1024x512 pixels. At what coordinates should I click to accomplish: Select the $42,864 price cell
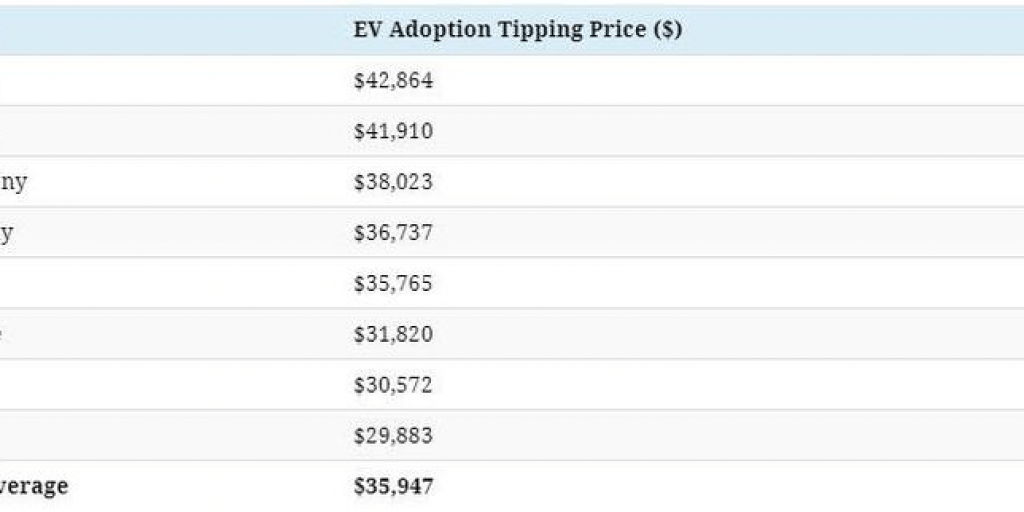tap(393, 81)
